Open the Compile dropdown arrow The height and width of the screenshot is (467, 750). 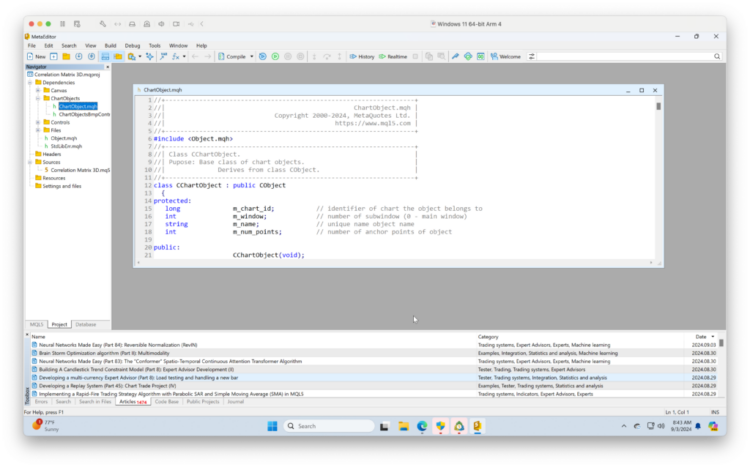pyautogui.click(x=252, y=56)
